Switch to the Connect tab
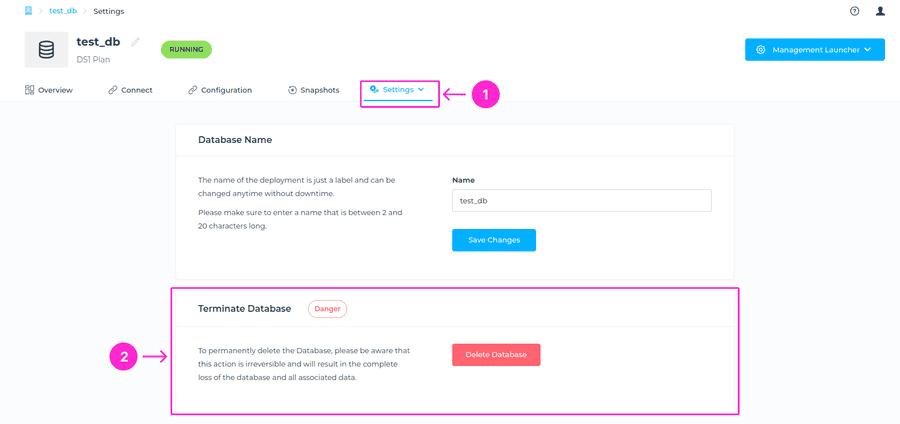The width and height of the screenshot is (900, 424). [x=130, y=90]
